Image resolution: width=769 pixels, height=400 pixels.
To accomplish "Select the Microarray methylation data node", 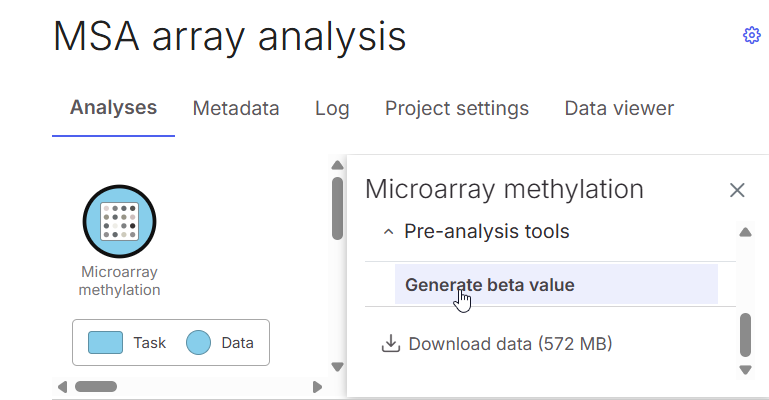I will [x=119, y=221].
